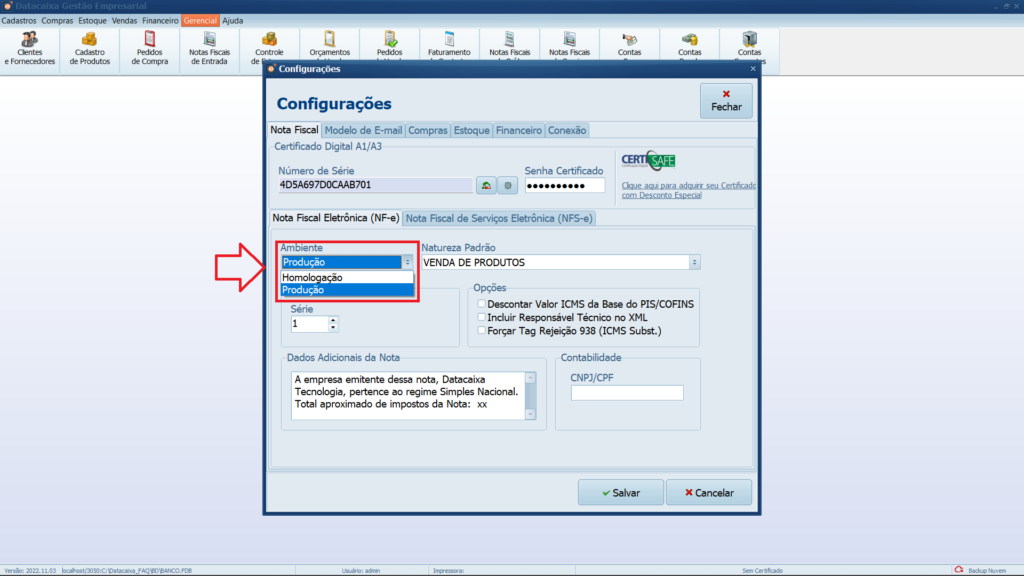The width and height of the screenshot is (1024, 576).
Task: Click the Fechar button
Action: [x=726, y=101]
